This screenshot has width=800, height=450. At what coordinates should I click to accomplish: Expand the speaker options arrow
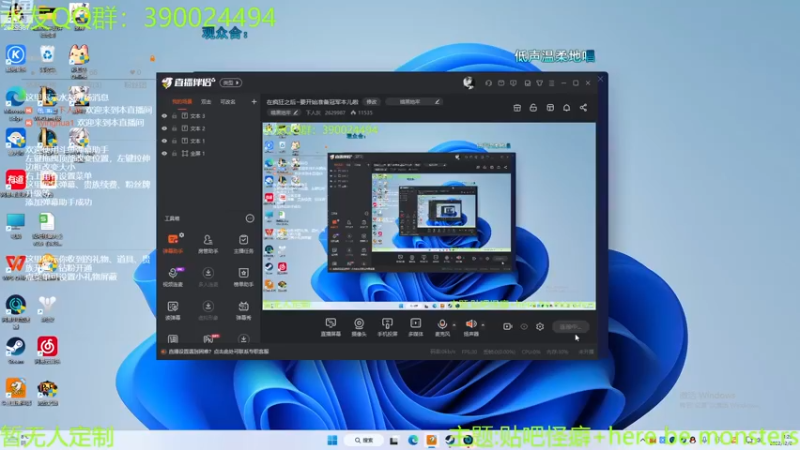[483, 325]
